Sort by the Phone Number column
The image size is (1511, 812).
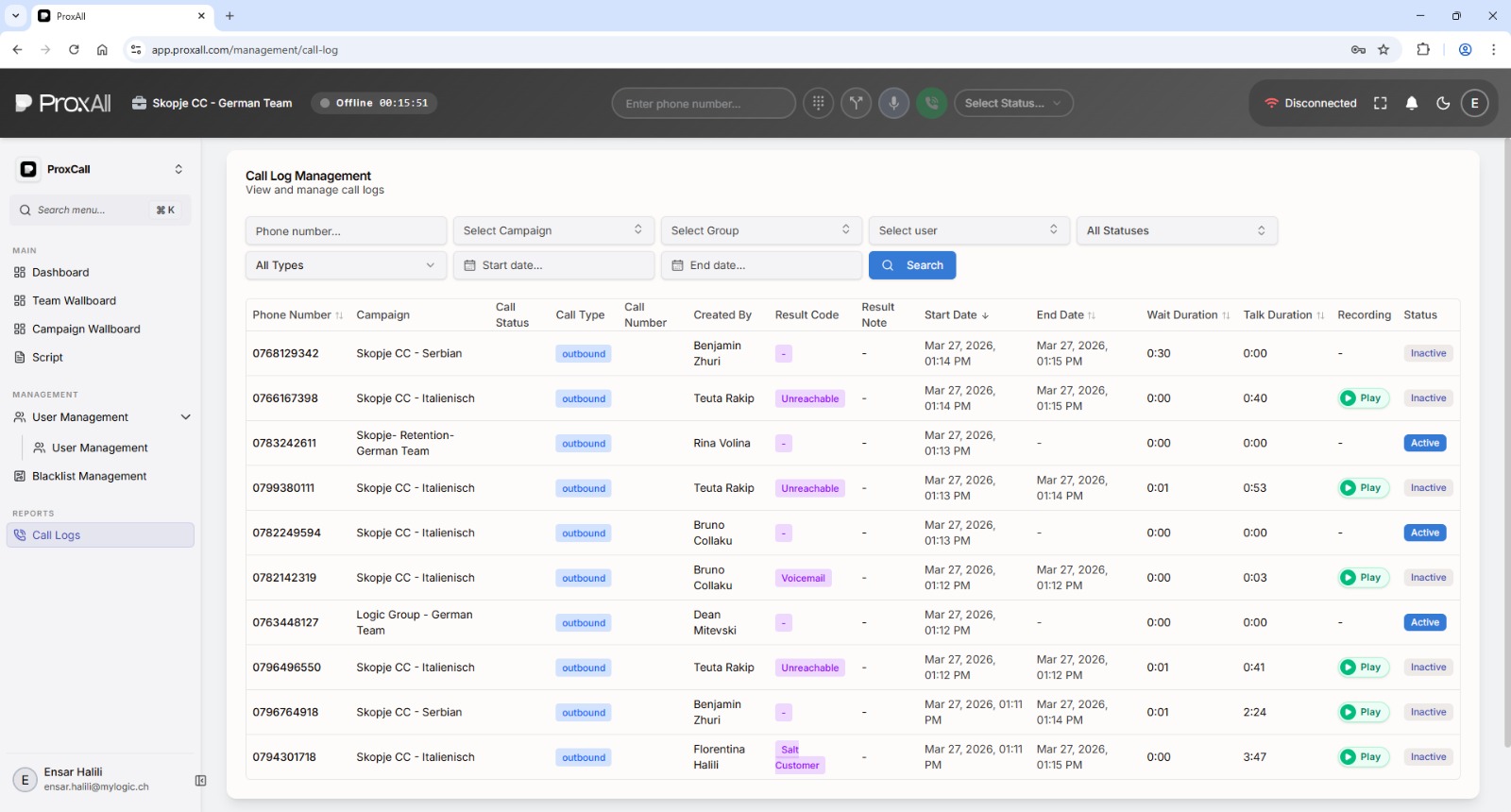coord(297,315)
